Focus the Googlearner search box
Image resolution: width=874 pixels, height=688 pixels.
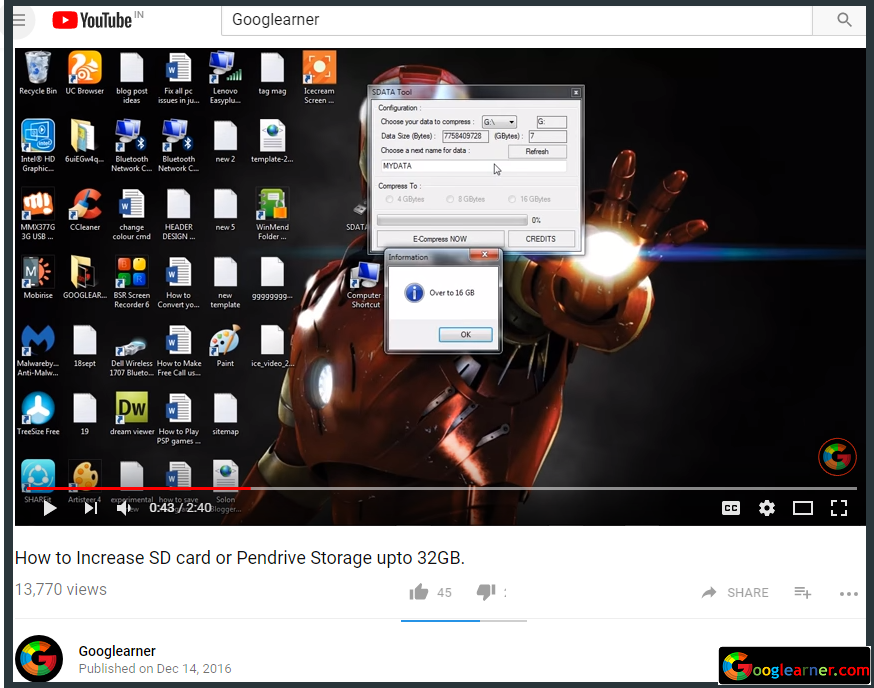point(517,20)
